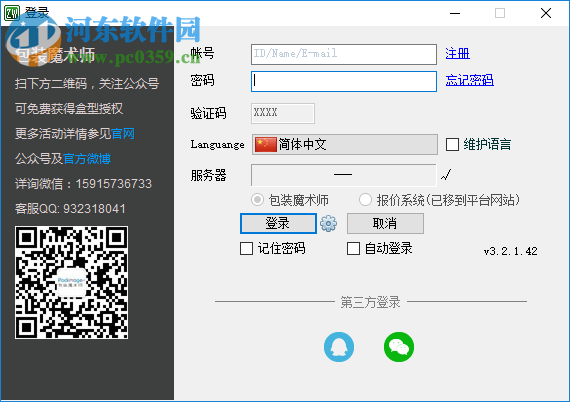This screenshot has height=402, width=570.
Task: Click the app logo icon in the title bar
Action: click(12, 13)
